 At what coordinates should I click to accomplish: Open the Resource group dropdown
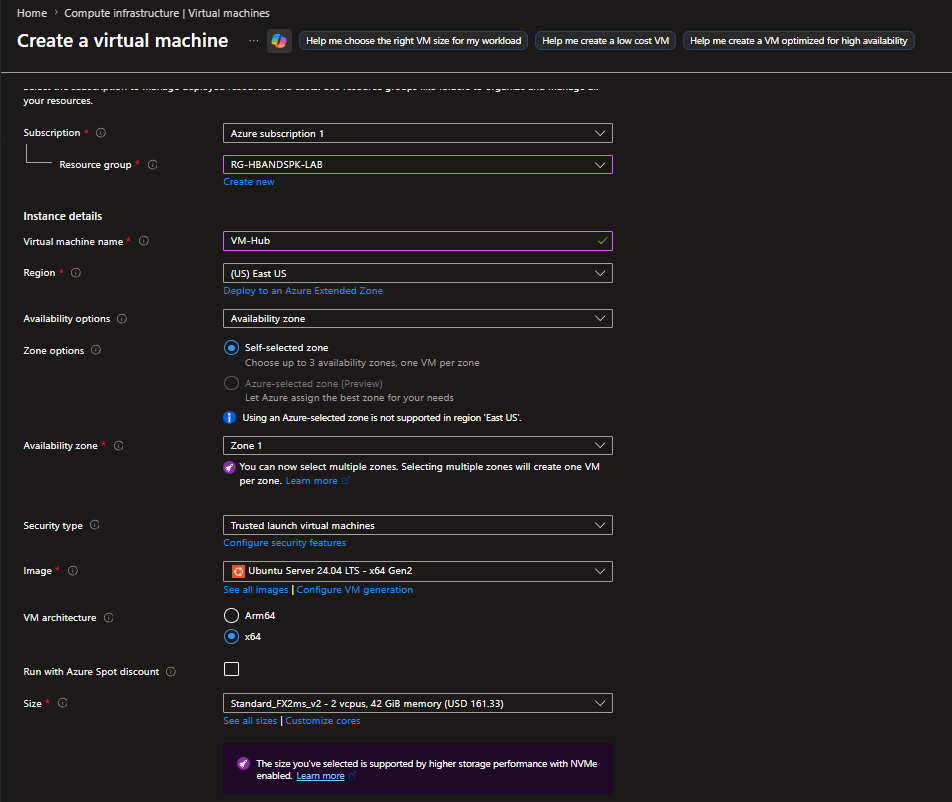tap(418, 165)
